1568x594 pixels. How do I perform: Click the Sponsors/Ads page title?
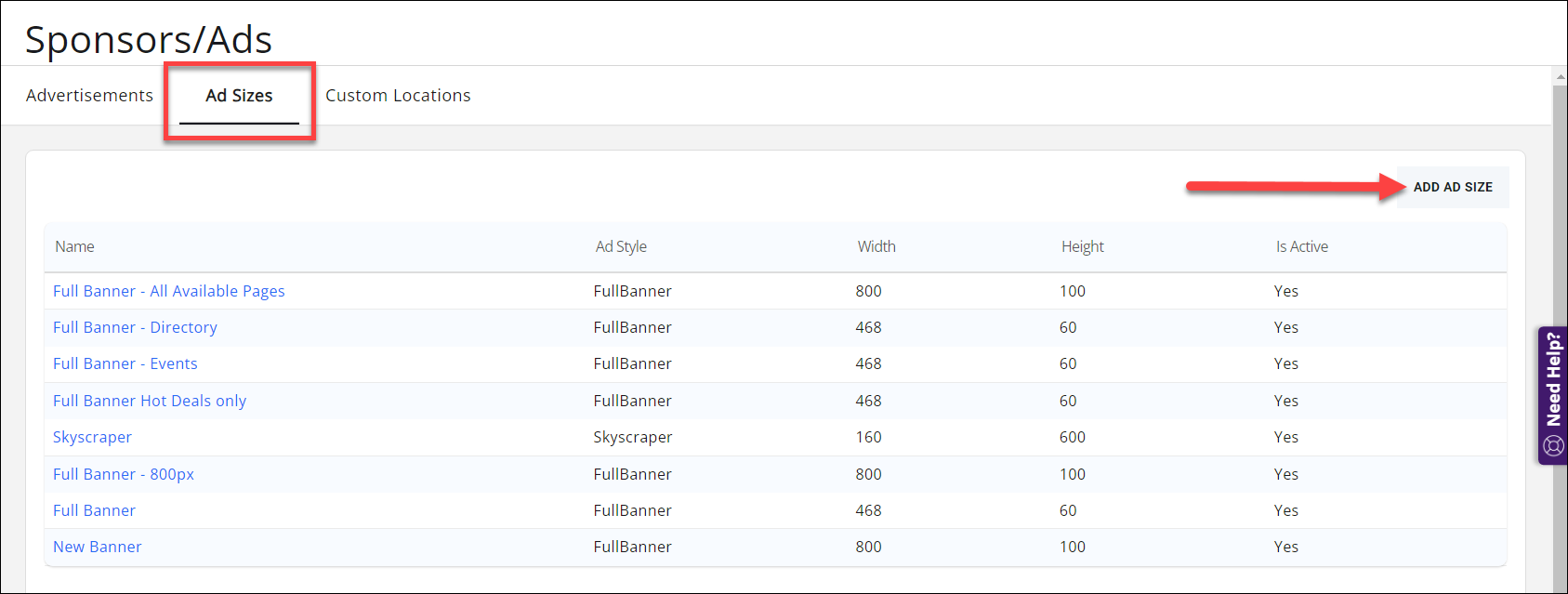pos(149,40)
